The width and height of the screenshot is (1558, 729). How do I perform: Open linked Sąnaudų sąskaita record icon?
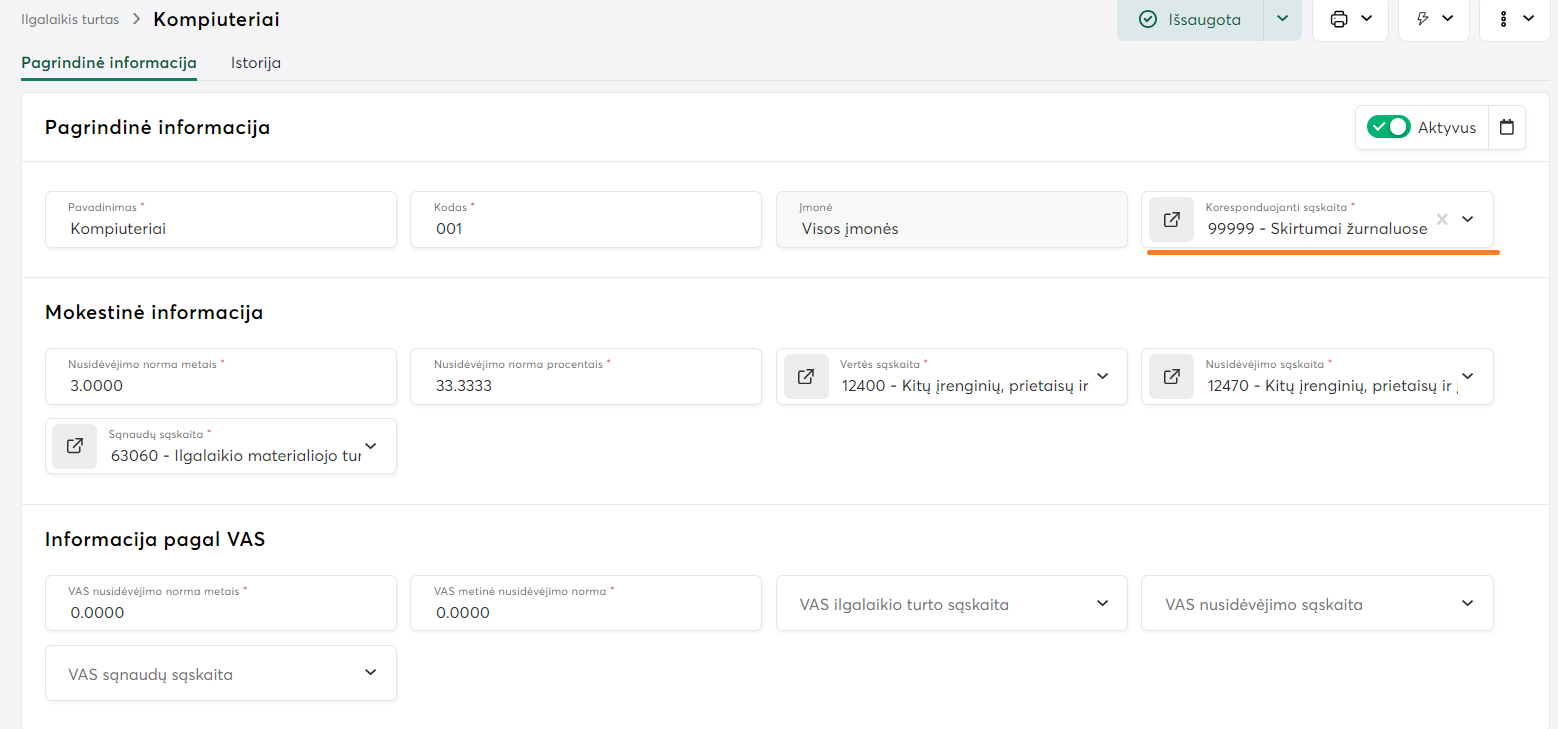74,446
